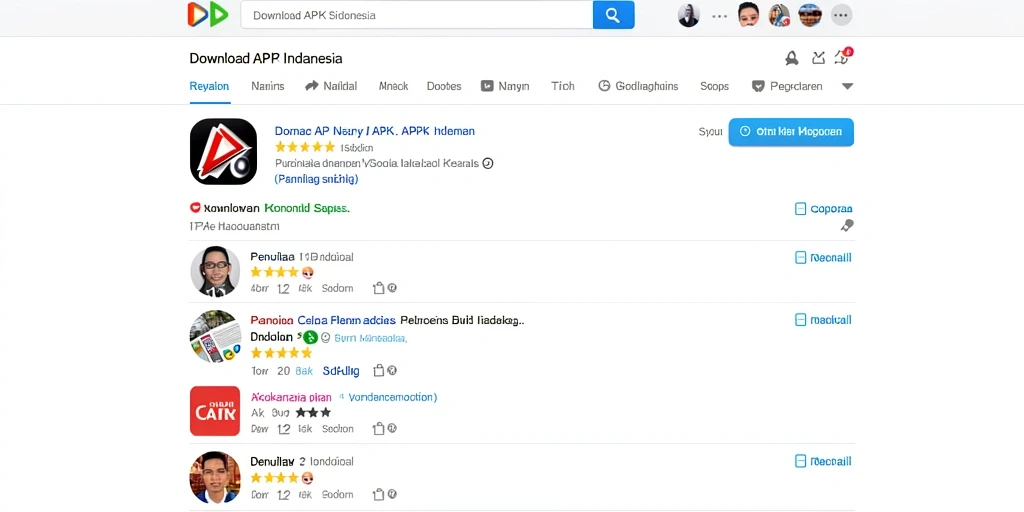Open the Vondancemoction) link
1024x512 pixels.
coord(392,397)
